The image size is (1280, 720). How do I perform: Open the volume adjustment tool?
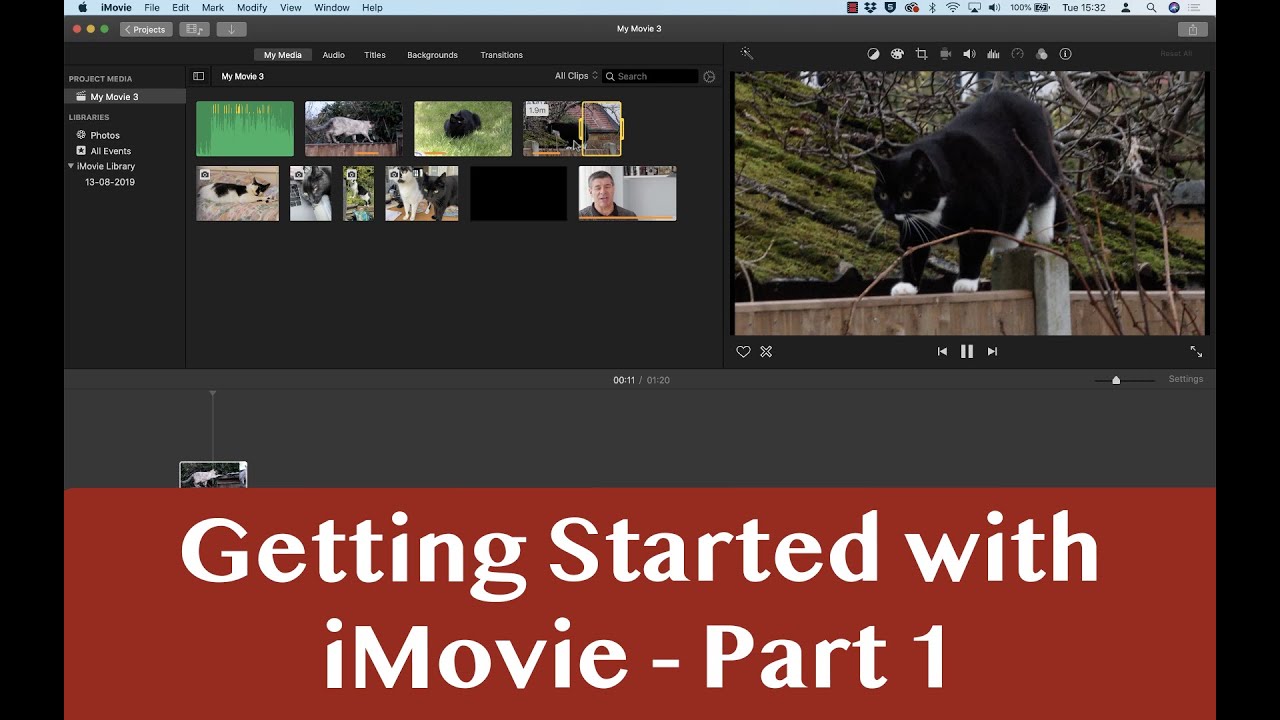click(x=969, y=54)
